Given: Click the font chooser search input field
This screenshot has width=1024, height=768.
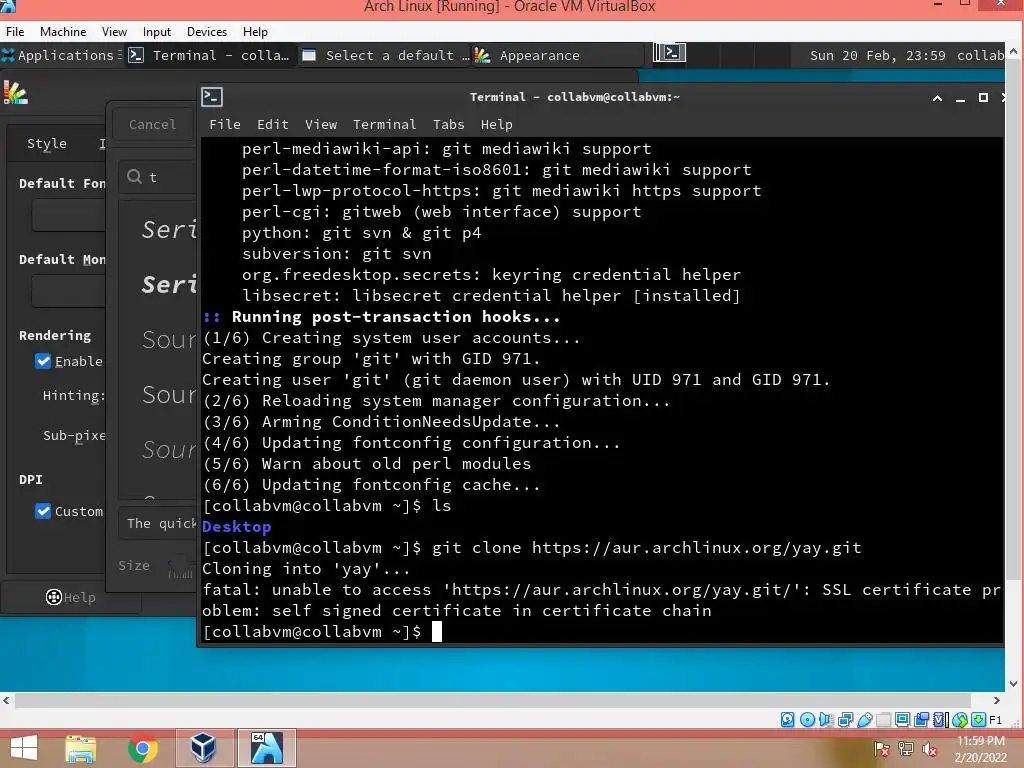Looking at the screenshot, I should coord(159,176).
